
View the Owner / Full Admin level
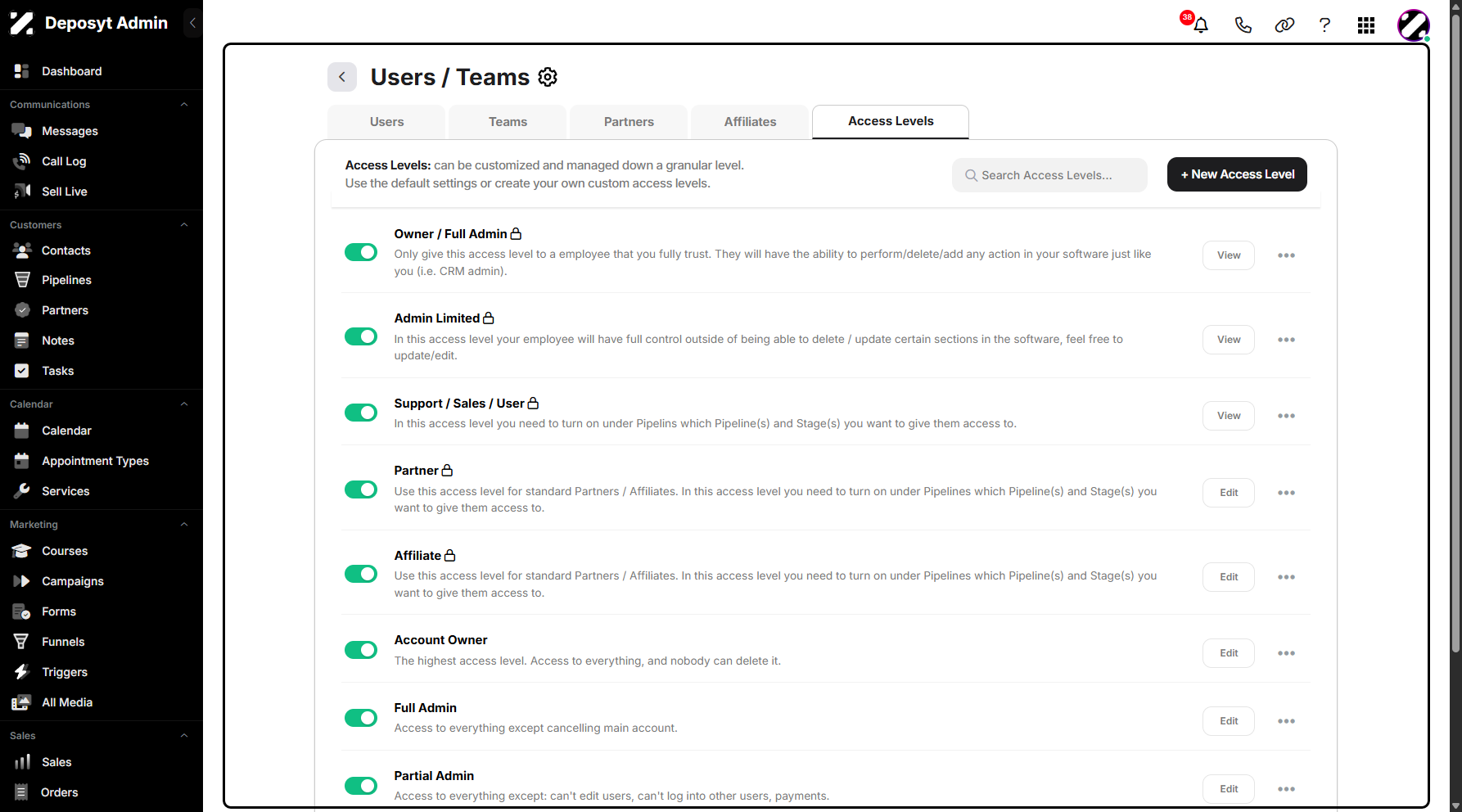(x=1229, y=255)
